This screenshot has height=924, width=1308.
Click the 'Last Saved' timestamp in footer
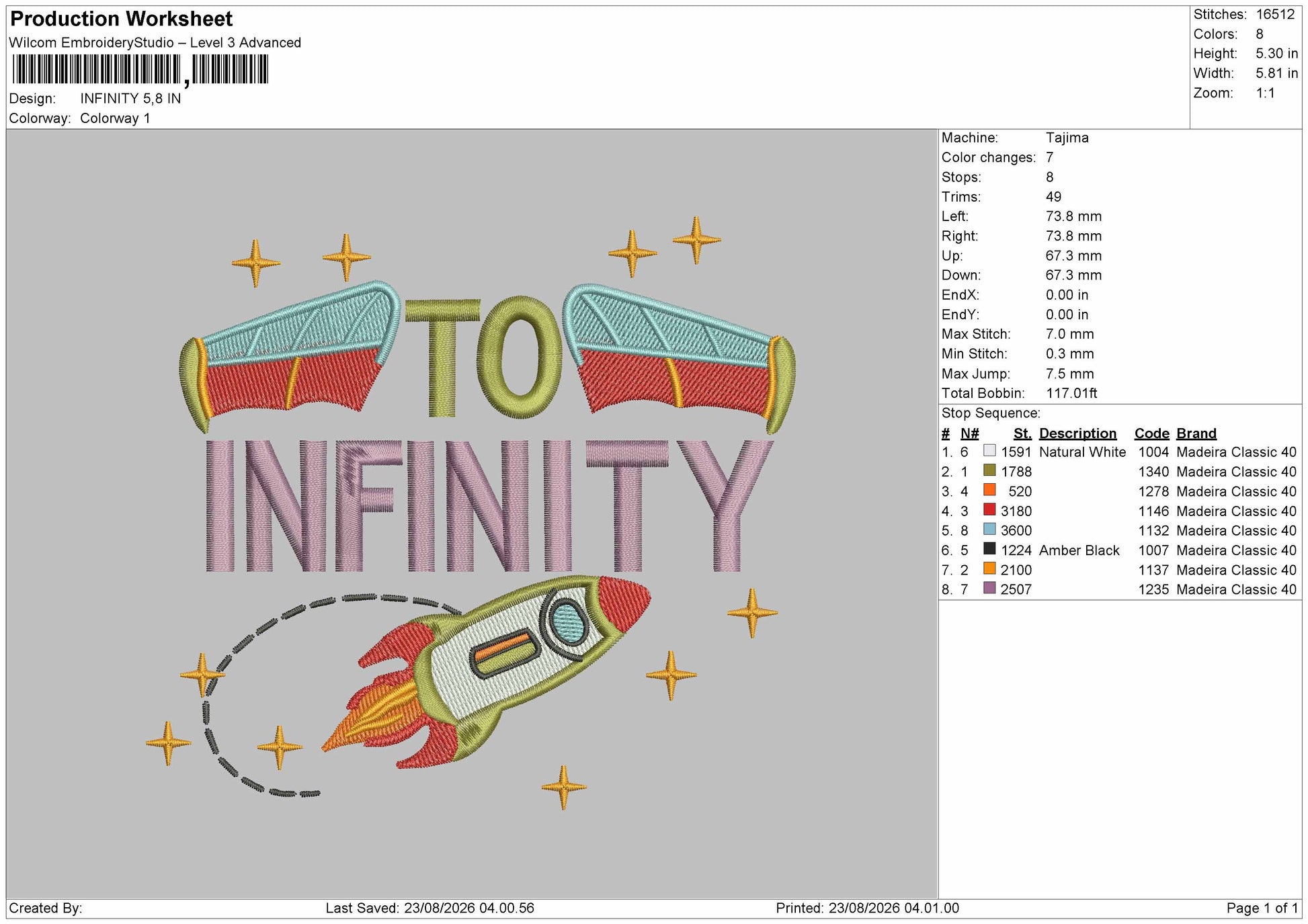tap(430, 908)
